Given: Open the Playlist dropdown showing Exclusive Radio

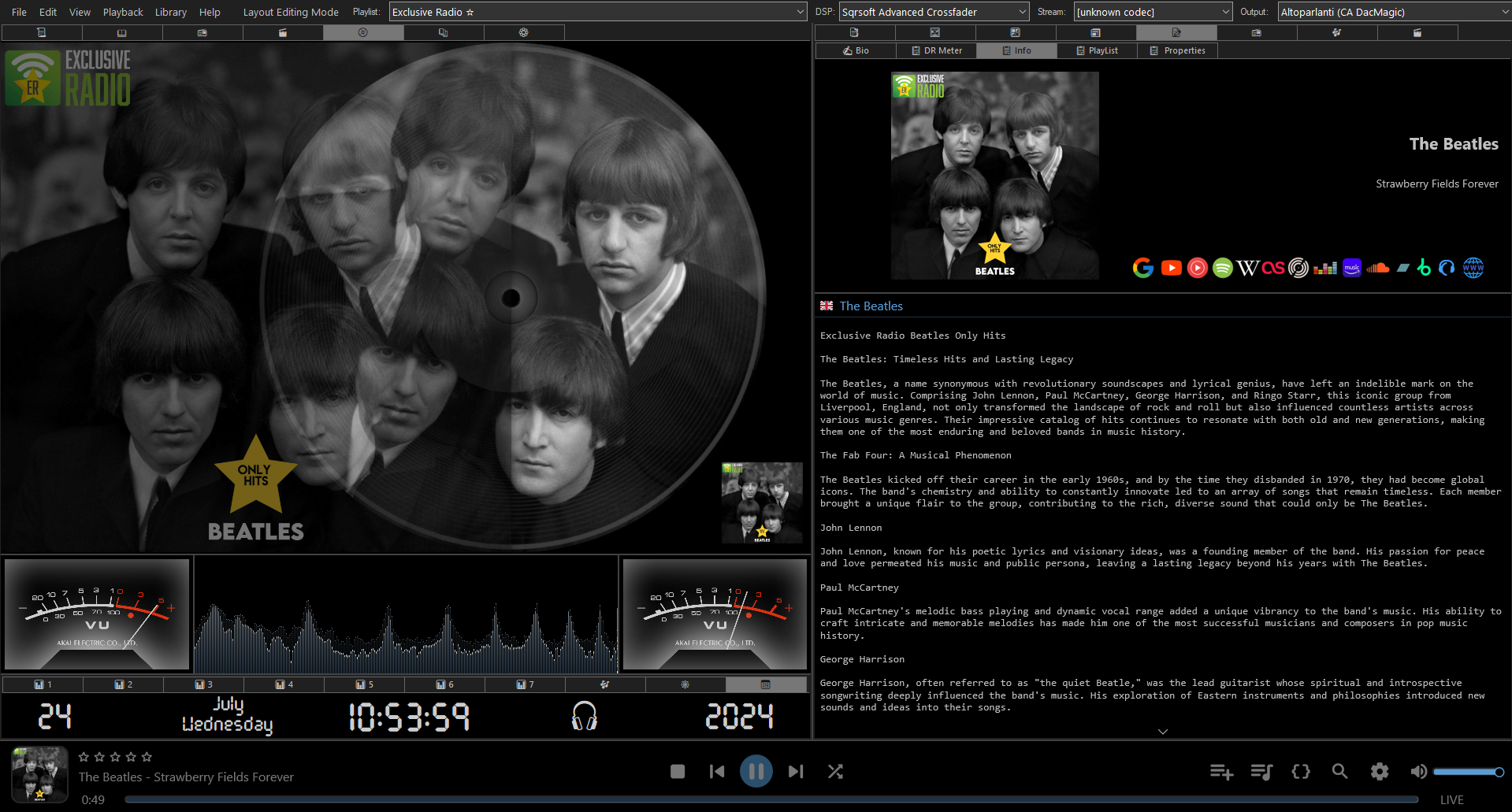Looking at the screenshot, I should [x=598, y=12].
